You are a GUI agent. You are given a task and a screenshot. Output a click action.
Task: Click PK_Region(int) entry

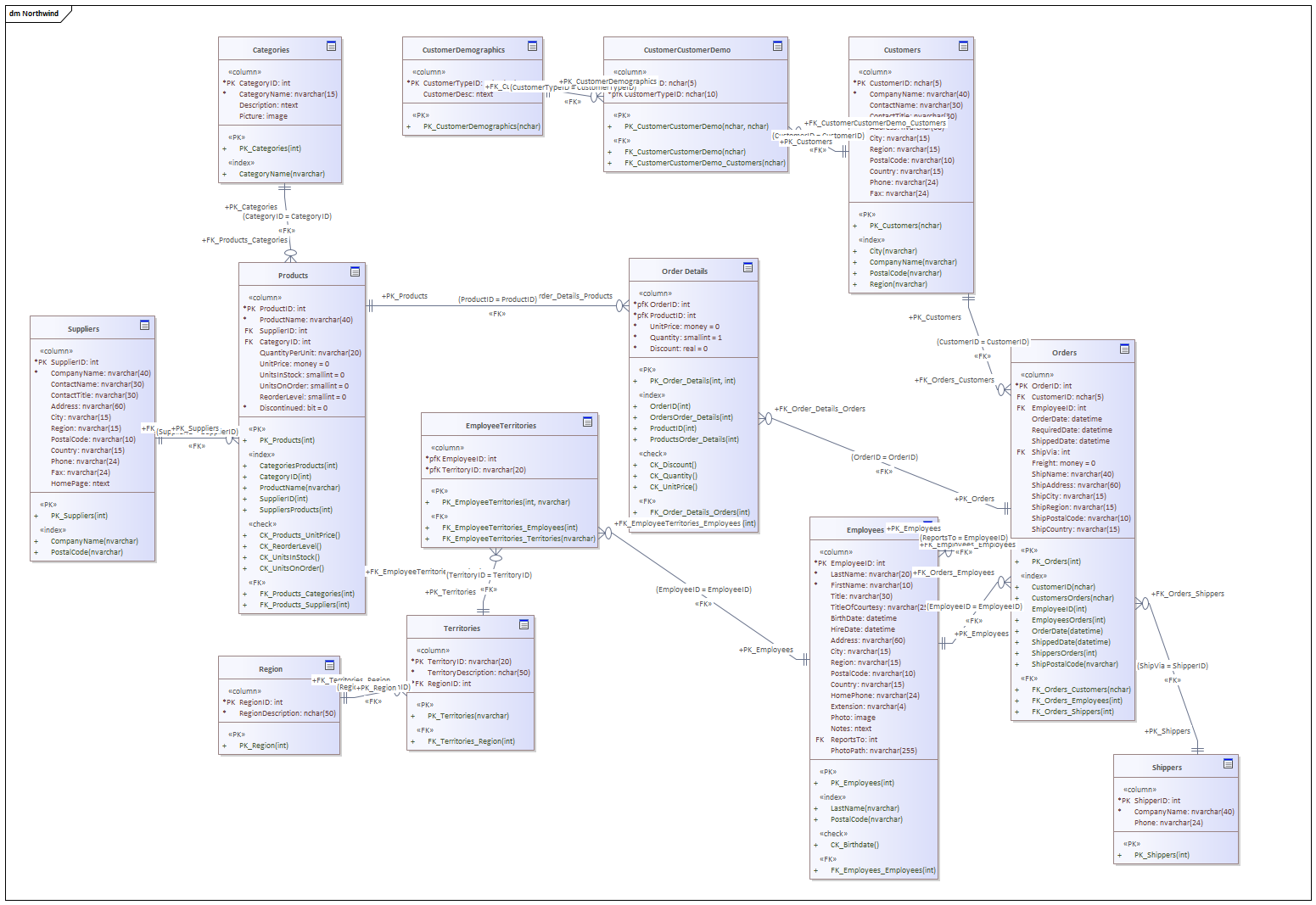pyautogui.click(x=263, y=746)
